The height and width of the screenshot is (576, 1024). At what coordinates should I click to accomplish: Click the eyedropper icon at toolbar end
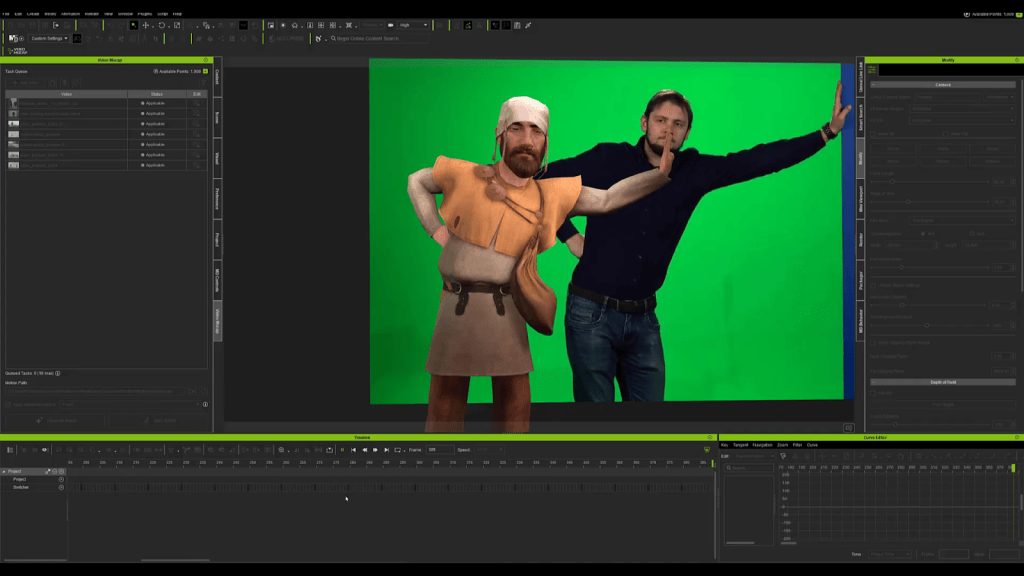[x=528, y=25]
